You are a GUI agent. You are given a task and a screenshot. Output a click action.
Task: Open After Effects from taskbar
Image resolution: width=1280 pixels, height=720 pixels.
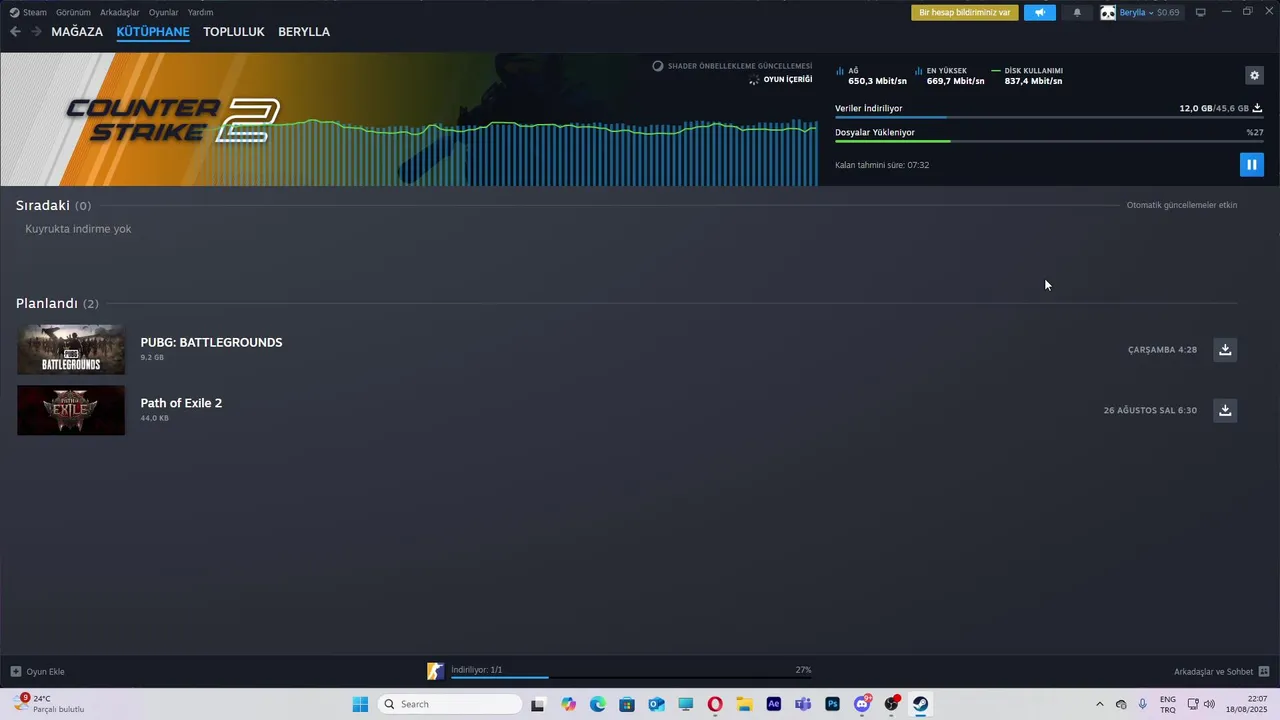[x=773, y=704]
